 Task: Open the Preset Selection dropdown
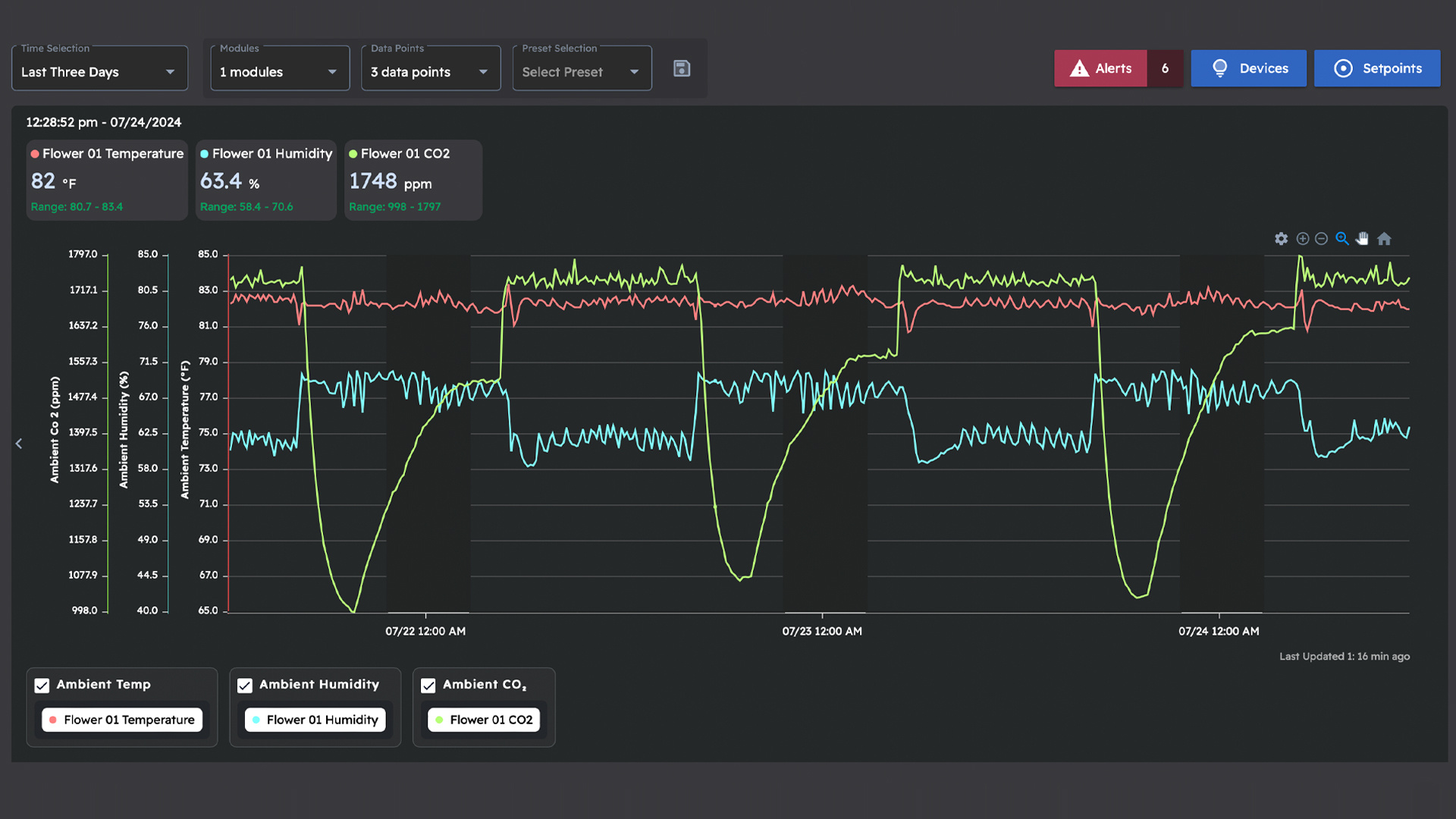click(x=582, y=72)
